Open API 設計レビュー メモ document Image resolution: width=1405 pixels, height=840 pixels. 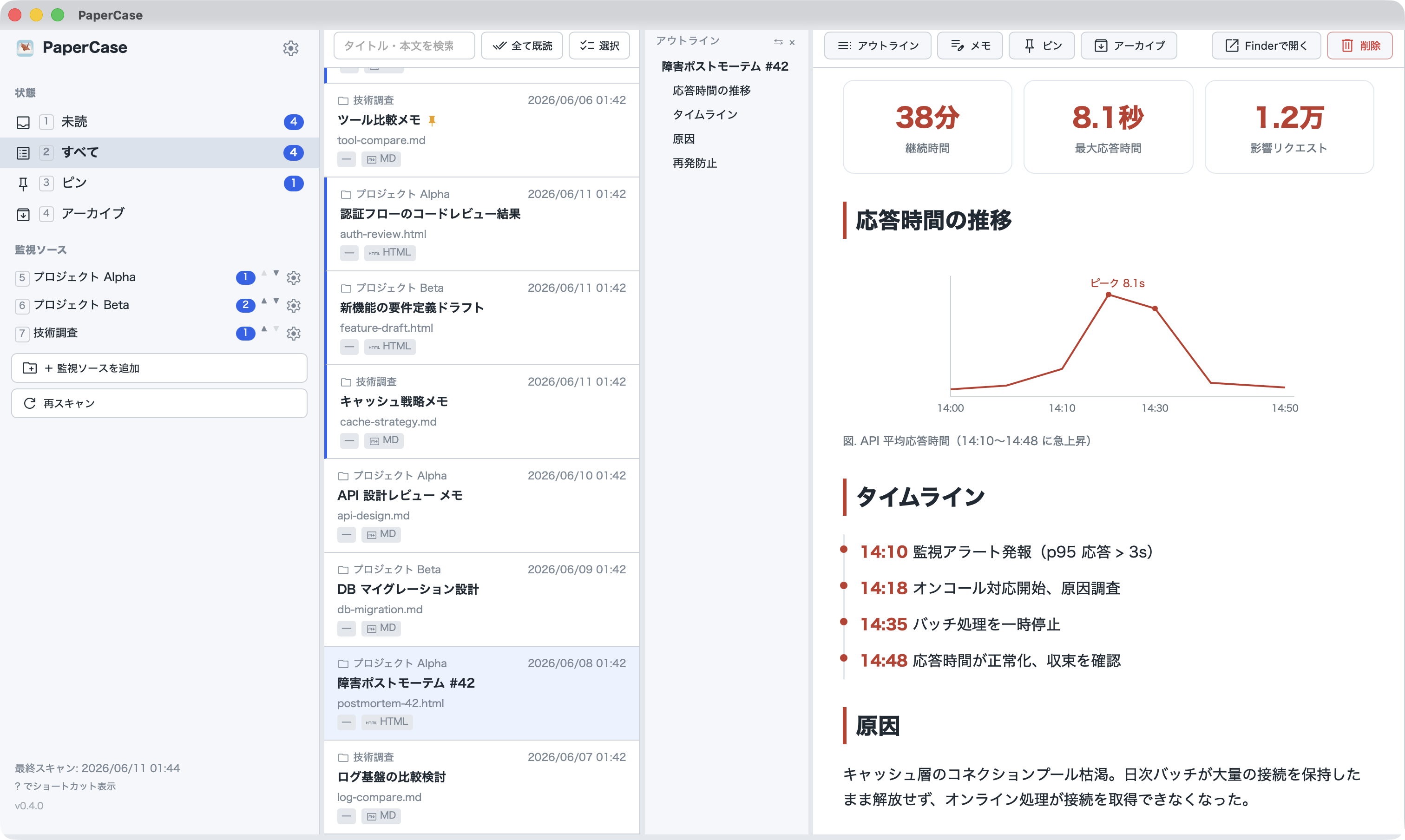coord(482,506)
